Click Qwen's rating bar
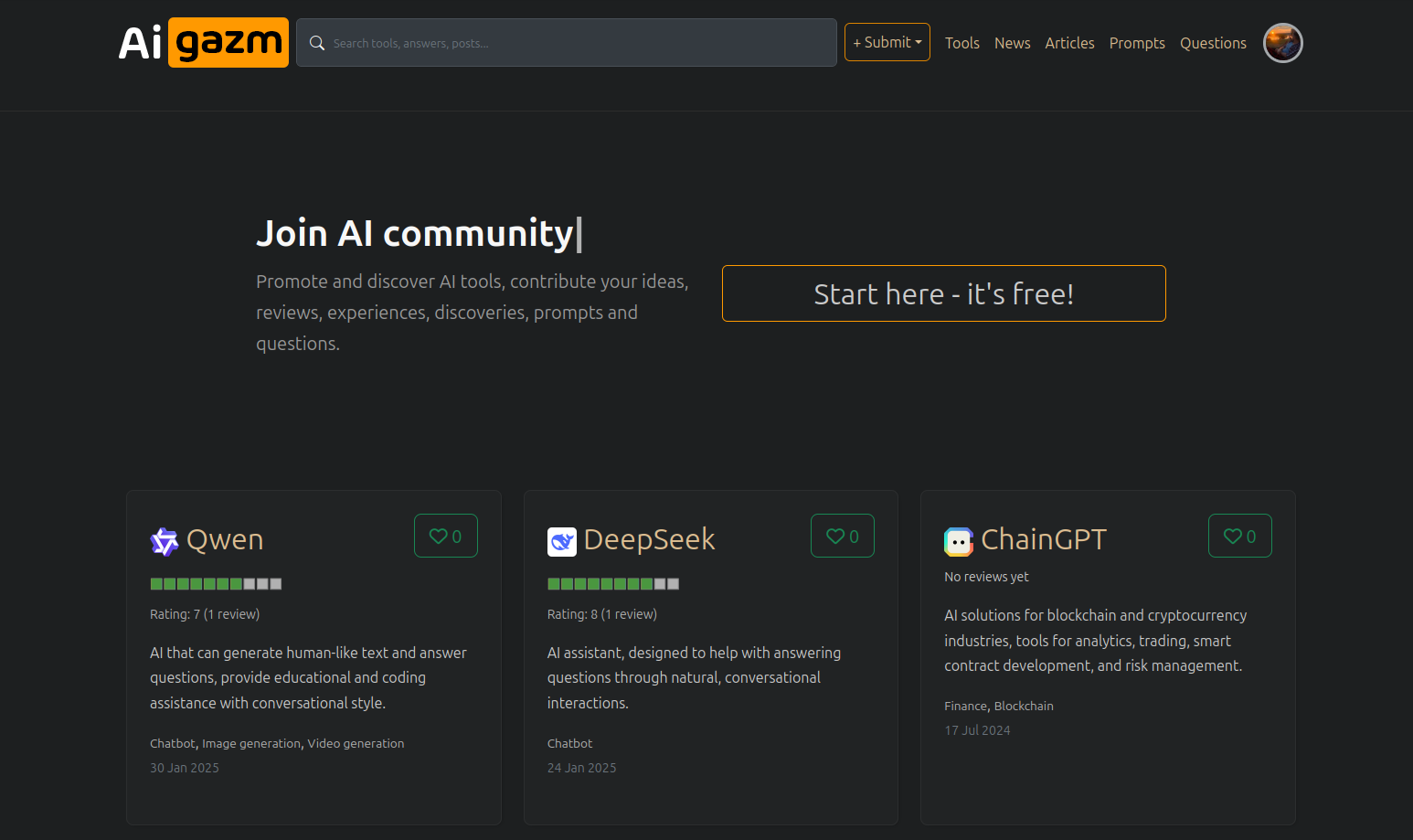The image size is (1413, 840). point(216,583)
